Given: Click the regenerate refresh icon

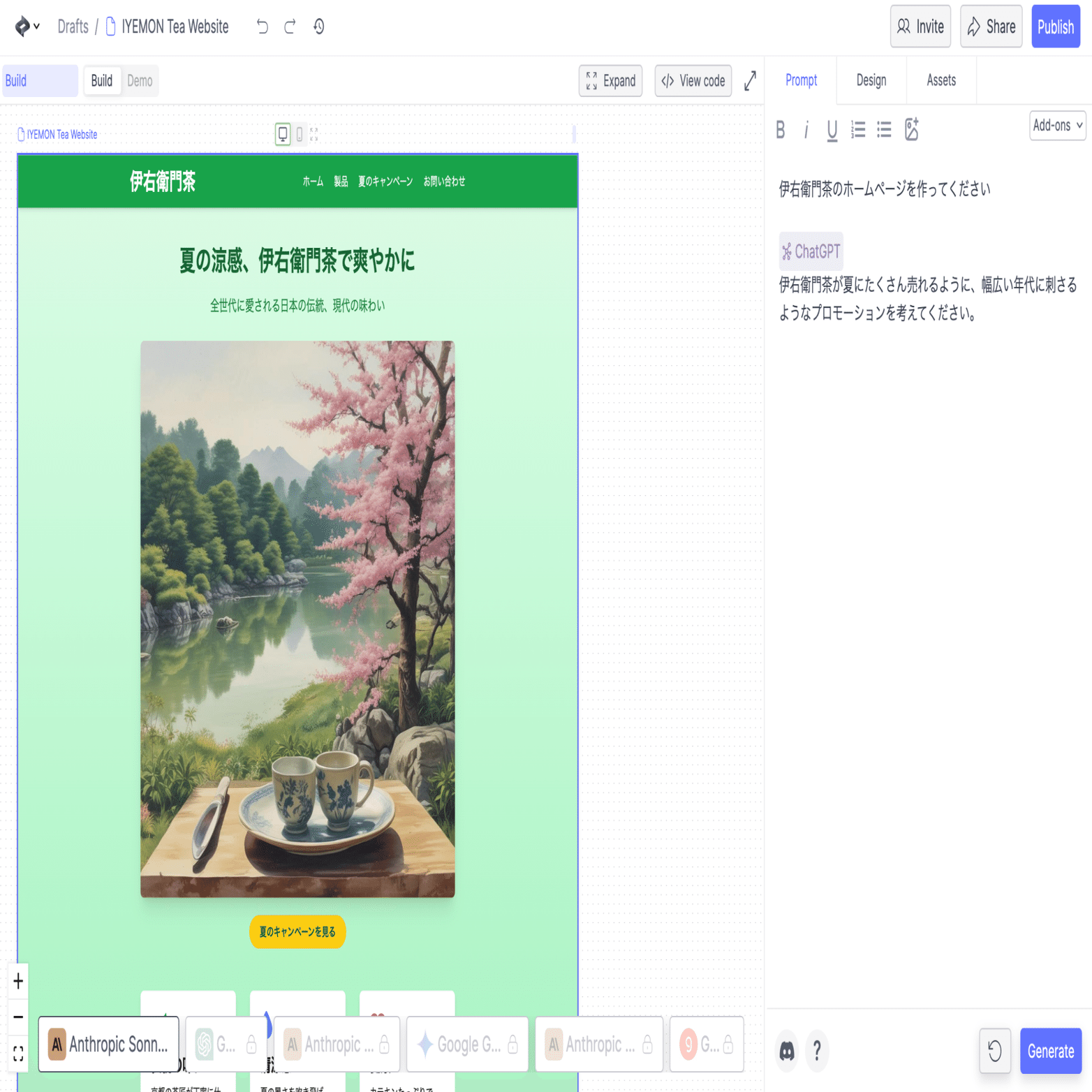Looking at the screenshot, I should (995, 1051).
